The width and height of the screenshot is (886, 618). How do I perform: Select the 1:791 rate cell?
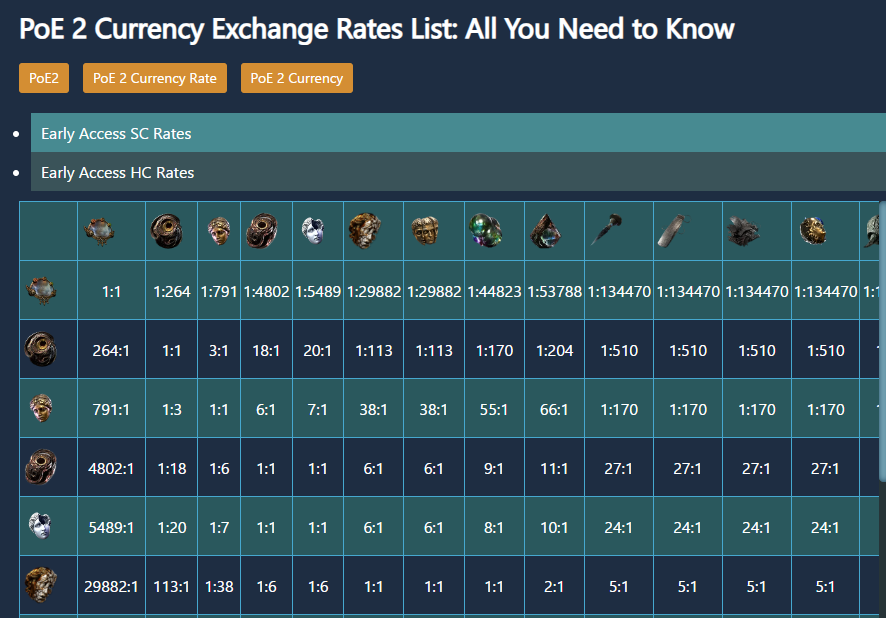(x=219, y=291)
